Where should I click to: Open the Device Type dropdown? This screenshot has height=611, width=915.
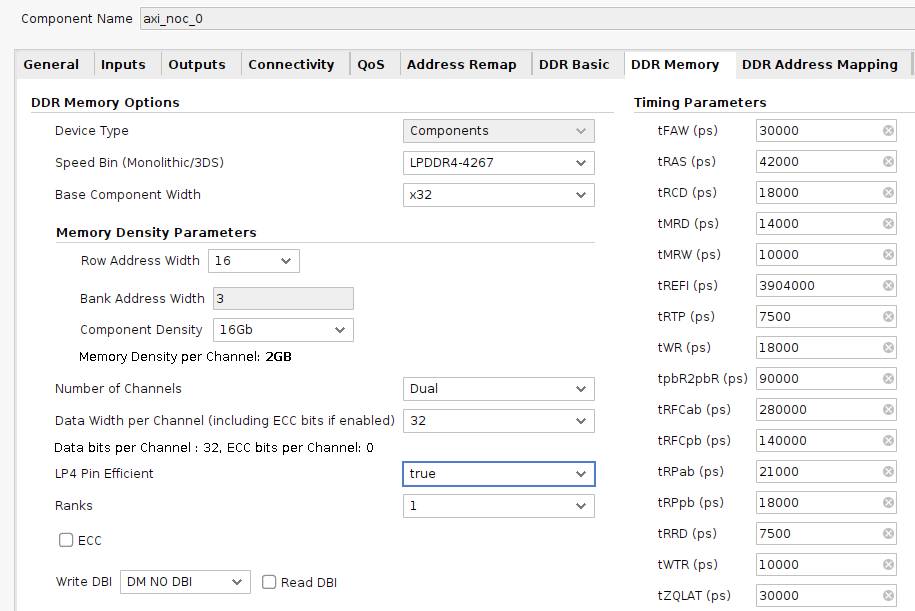point(498,130)
